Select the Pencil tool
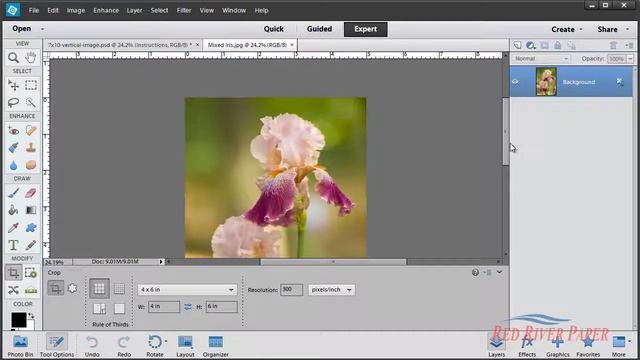 (x=31, y=245)
